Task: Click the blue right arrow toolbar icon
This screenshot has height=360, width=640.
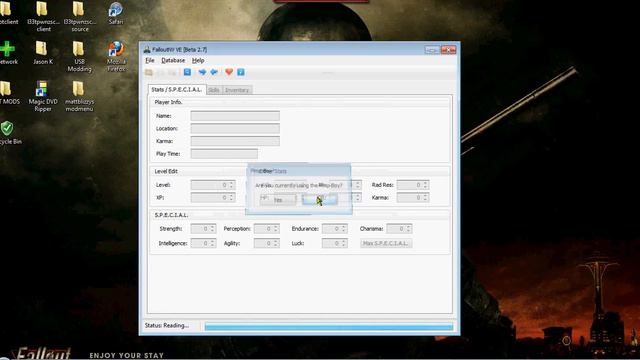Action: [202, 72]
